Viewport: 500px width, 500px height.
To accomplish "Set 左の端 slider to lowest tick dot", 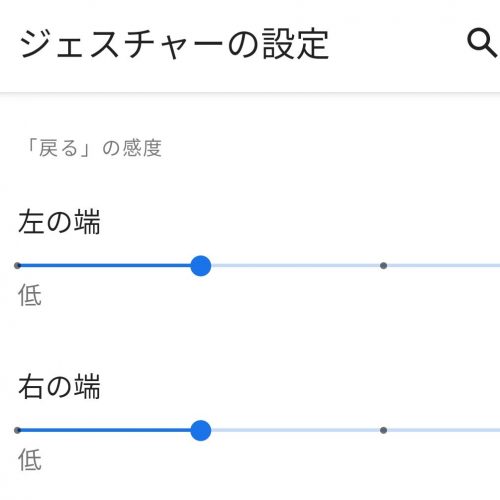I will pos(18,266).
